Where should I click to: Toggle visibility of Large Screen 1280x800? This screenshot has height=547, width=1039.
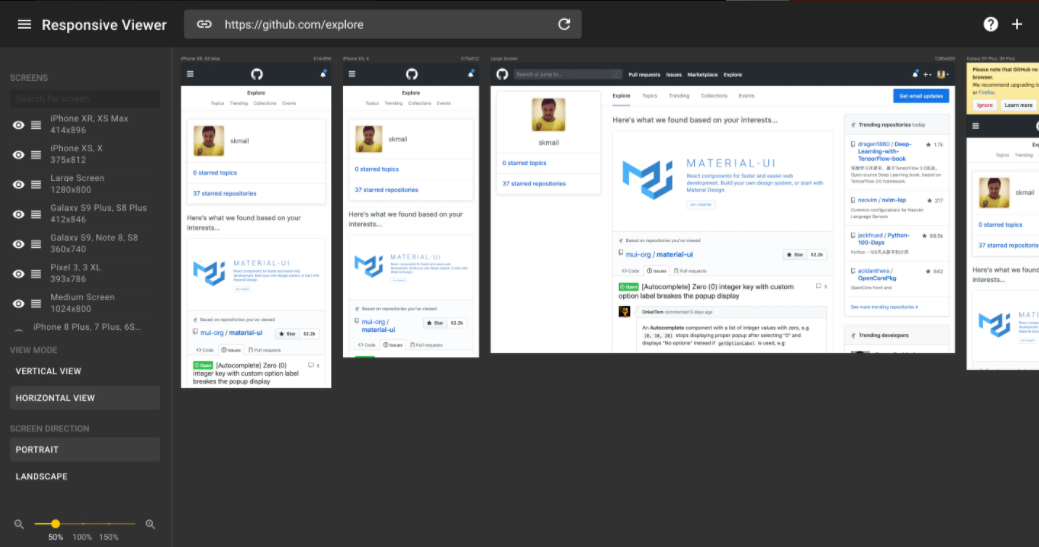[19, 184]
